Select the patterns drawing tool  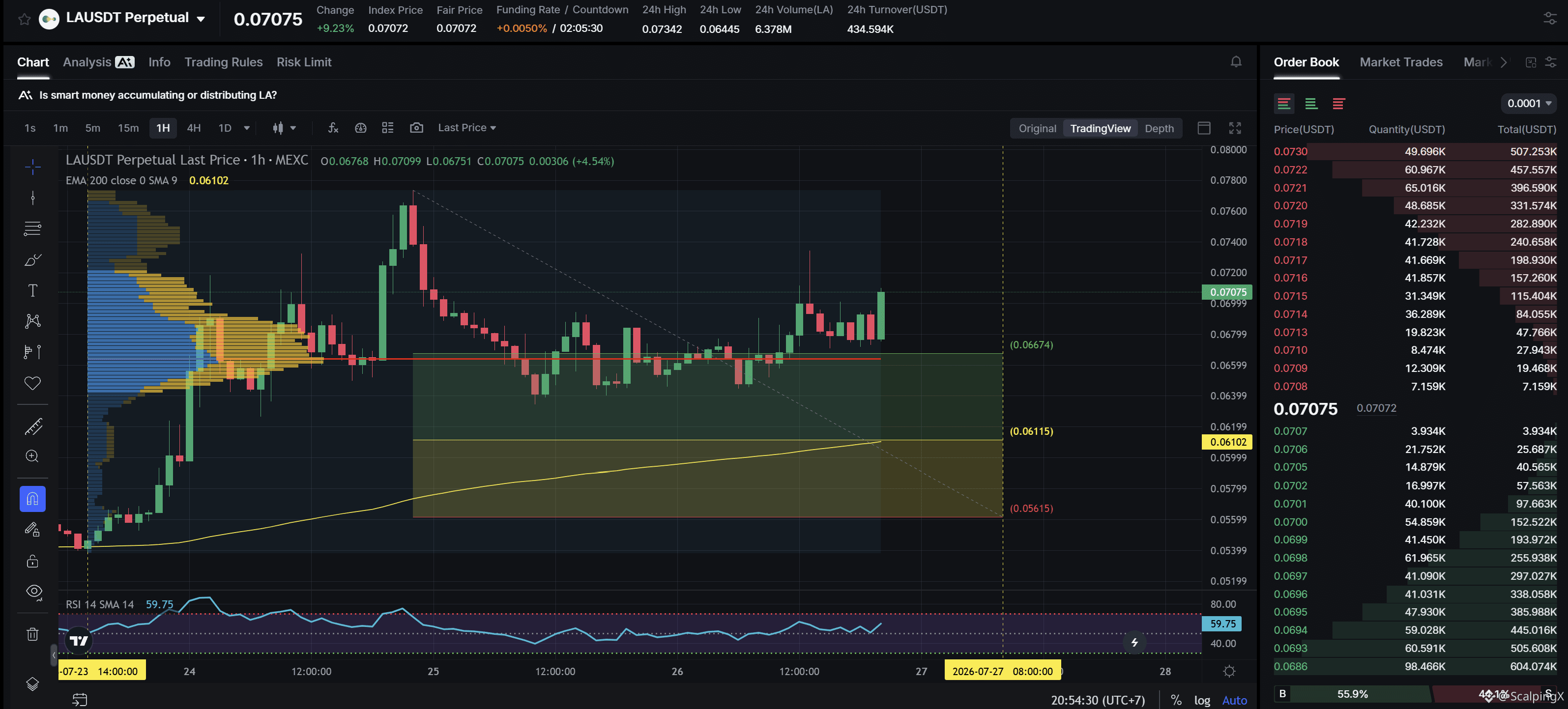(33, 321)
